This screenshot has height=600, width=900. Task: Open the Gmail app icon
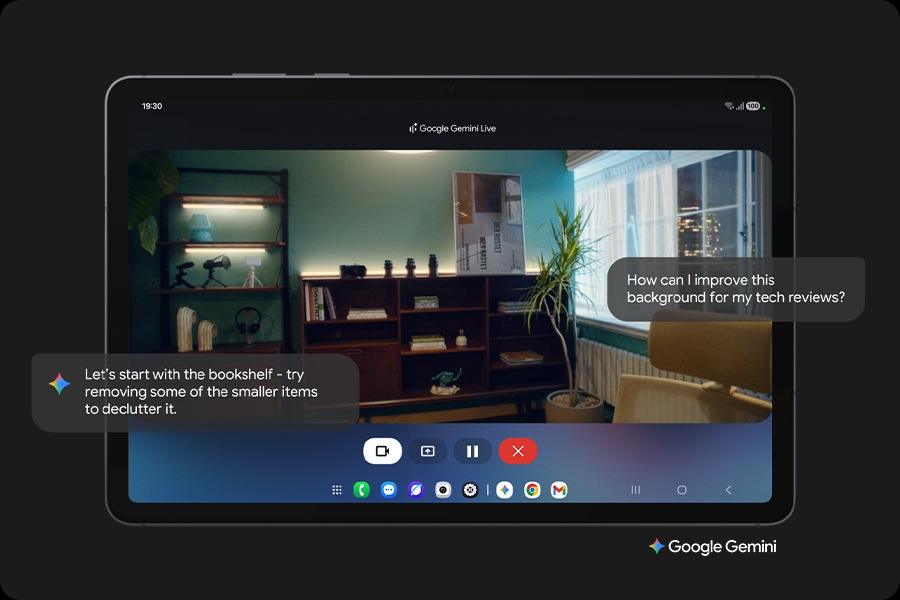point(559,490)
